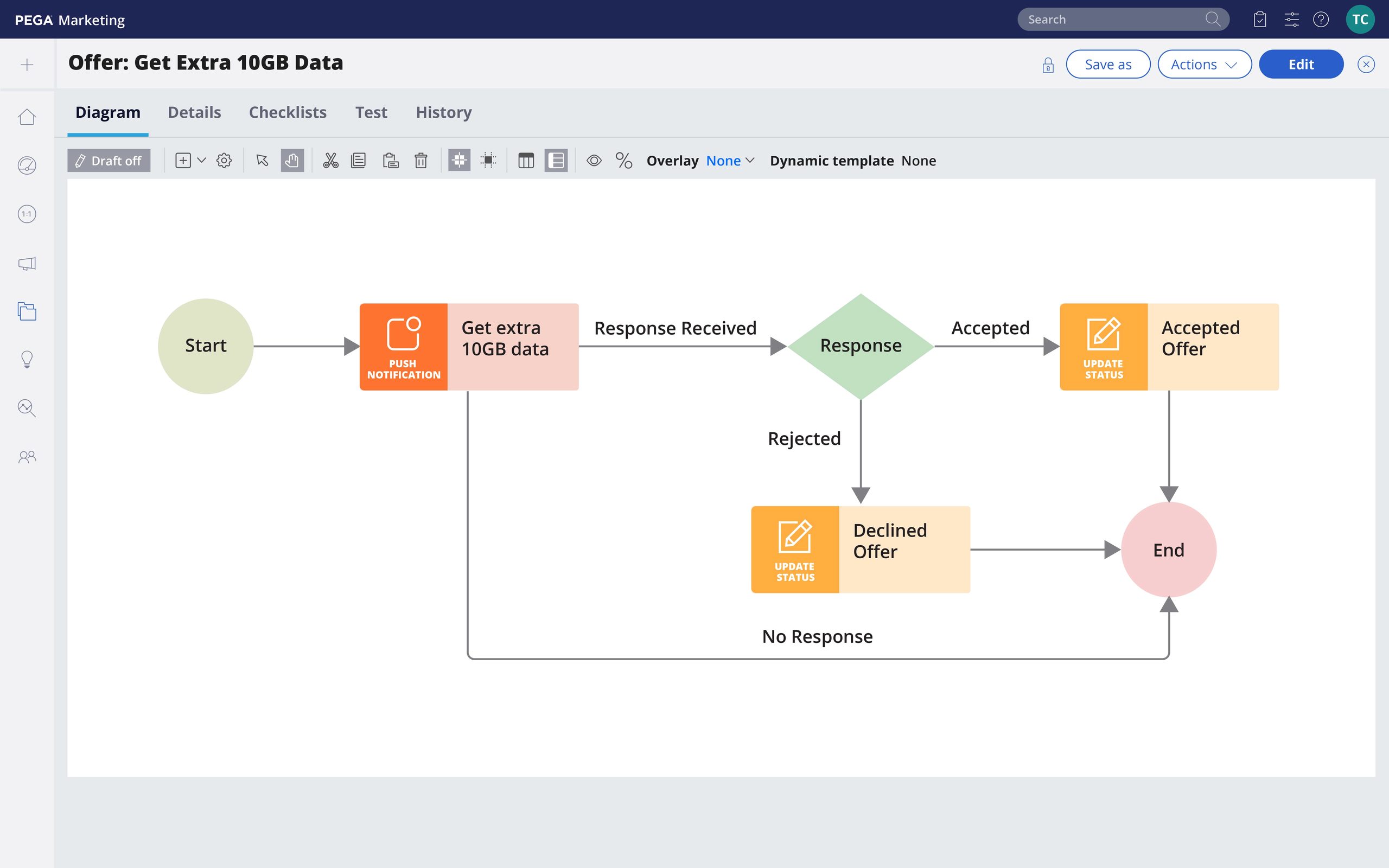Select the green Response decision shape
Screen dimensions: 1389x868
tap(860, 346)
